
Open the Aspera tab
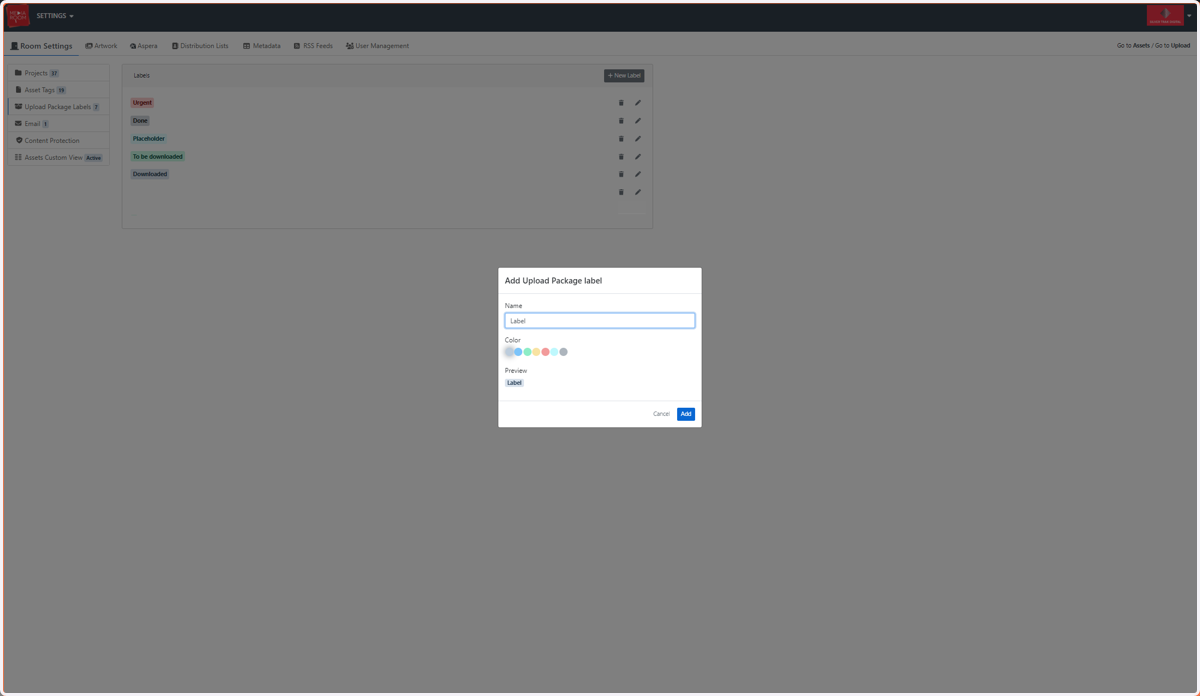[x=144, y=46]
